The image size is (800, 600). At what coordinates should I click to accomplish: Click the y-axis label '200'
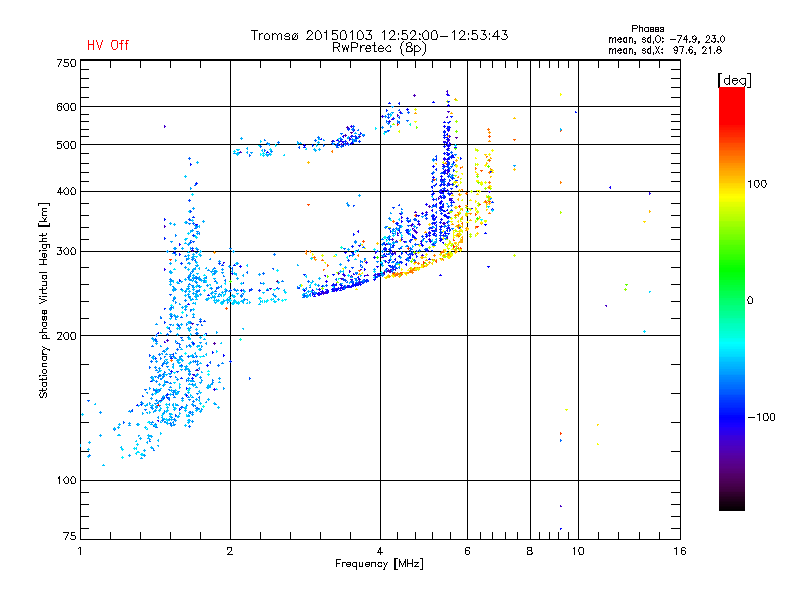pos(66,336)
